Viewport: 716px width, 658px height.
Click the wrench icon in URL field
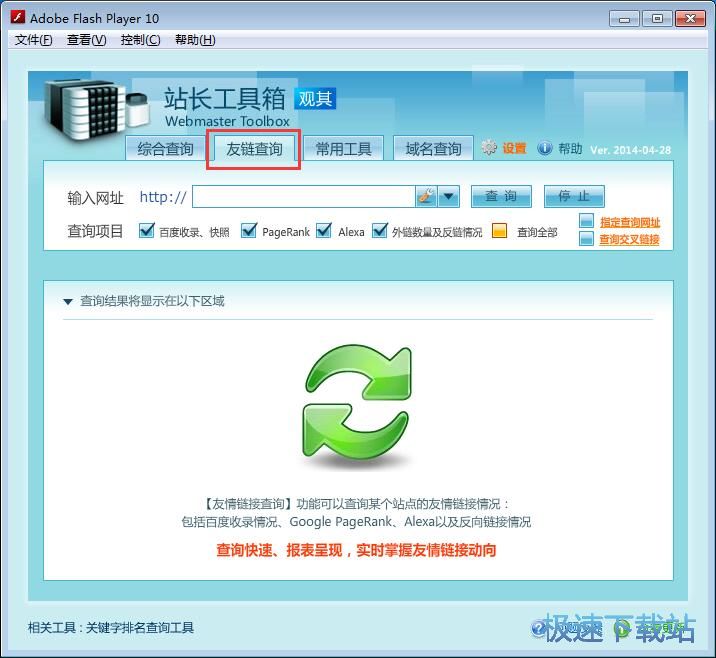(426, 196)
